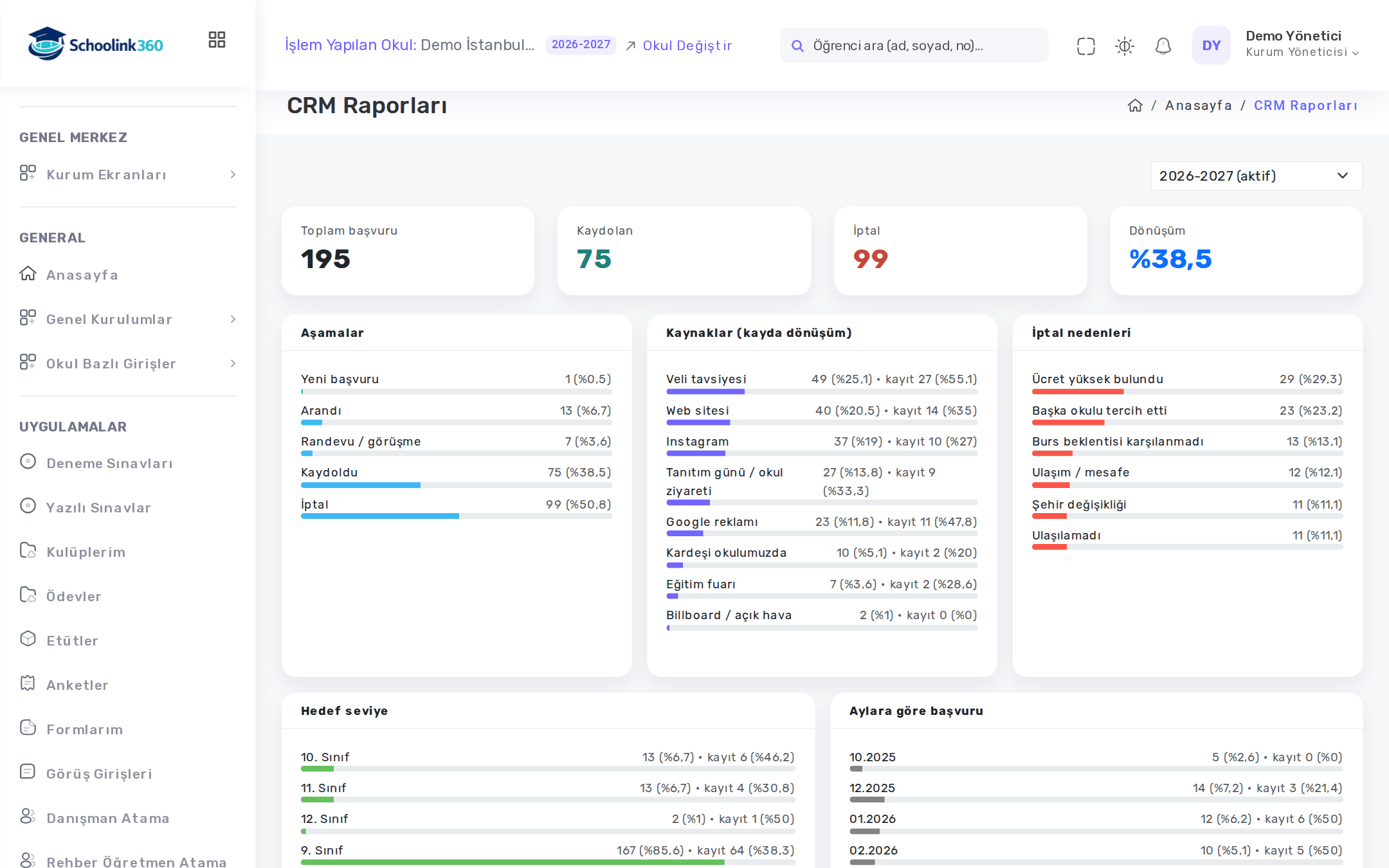This screenshot has height=868, width=1389.
Task: Click the DY user avatar
Action: (x=1211, y=45)
